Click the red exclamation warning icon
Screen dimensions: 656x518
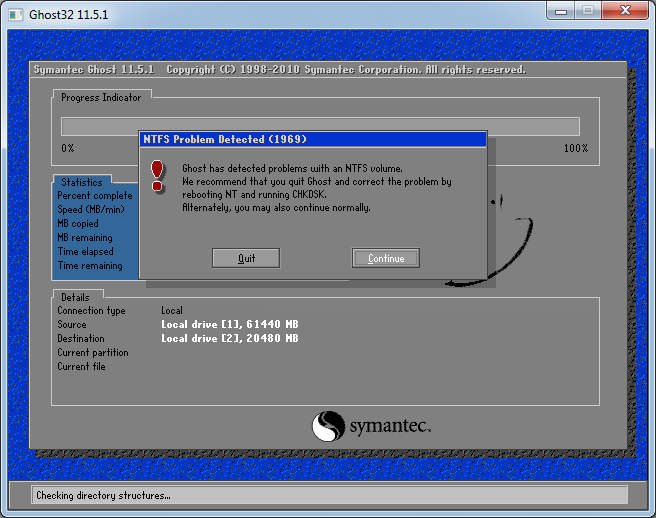tap(157, 176)
